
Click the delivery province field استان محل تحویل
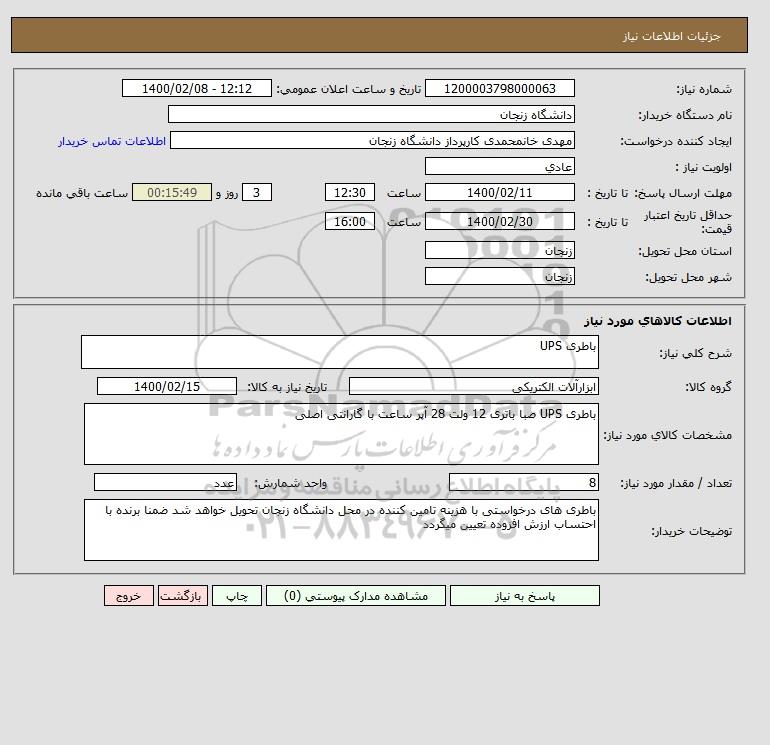[499, 250]
